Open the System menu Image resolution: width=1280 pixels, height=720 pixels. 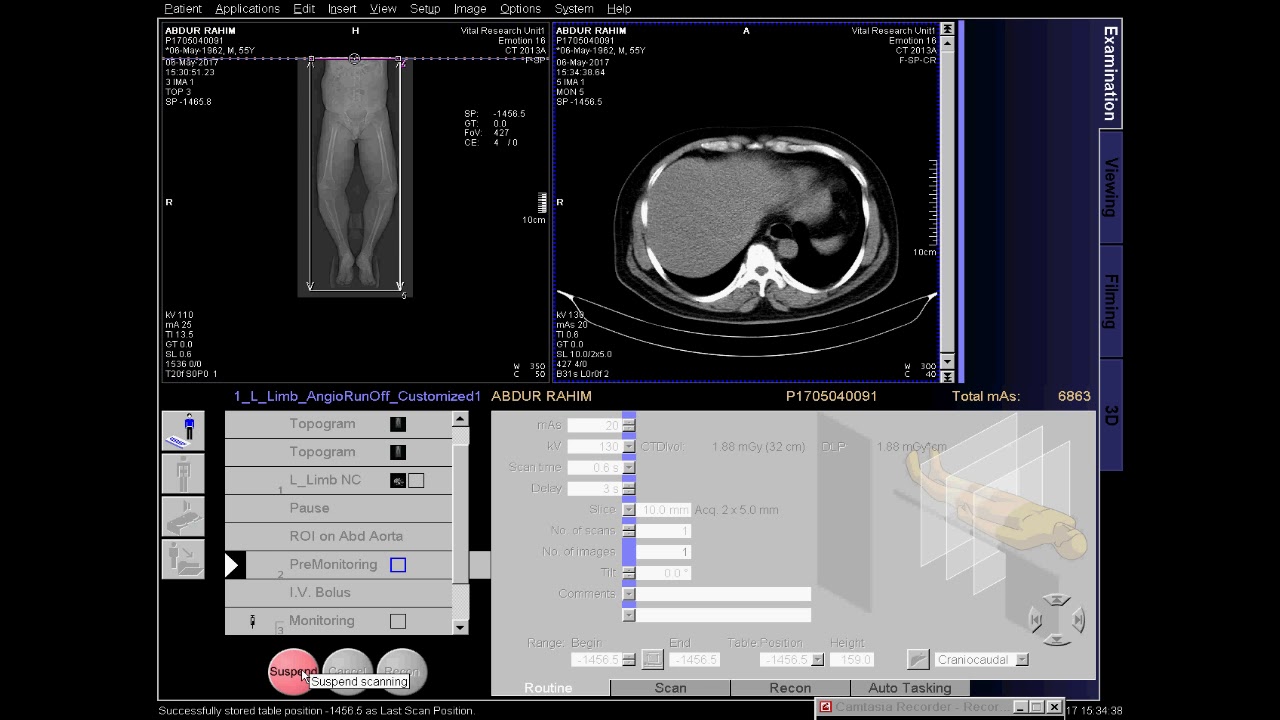pyautogui.click(x=574, y=9)
